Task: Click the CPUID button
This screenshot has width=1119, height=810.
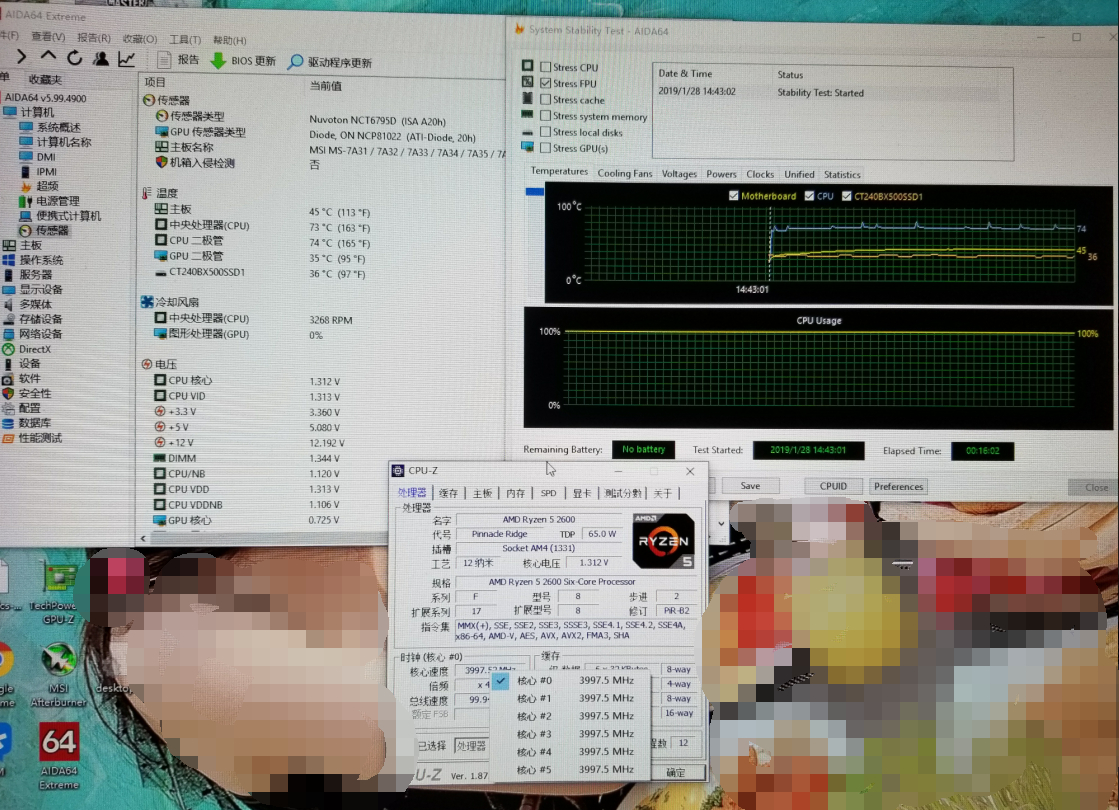Action: coord(833,486)
